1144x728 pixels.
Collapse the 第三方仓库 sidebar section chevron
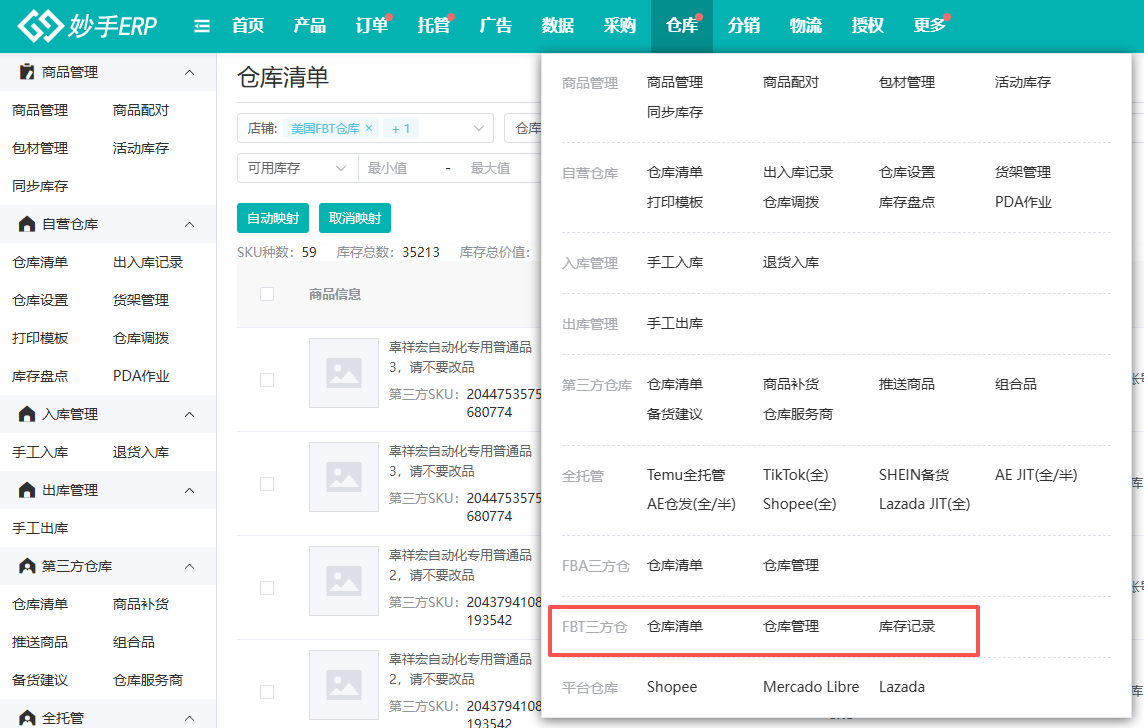point(190,566)
